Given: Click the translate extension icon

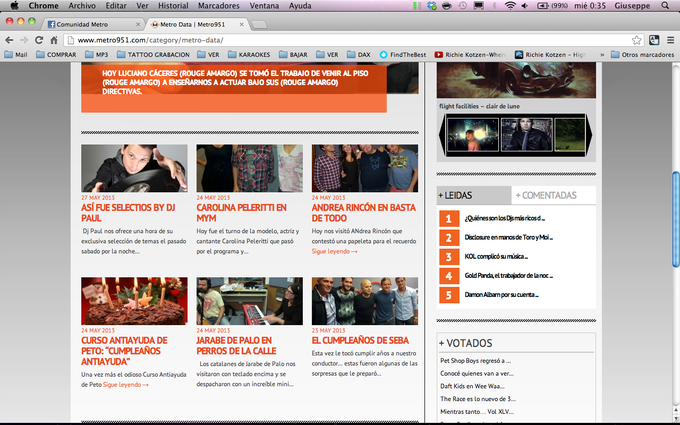Looking at the screenshot, I should (x=654, y=40).
